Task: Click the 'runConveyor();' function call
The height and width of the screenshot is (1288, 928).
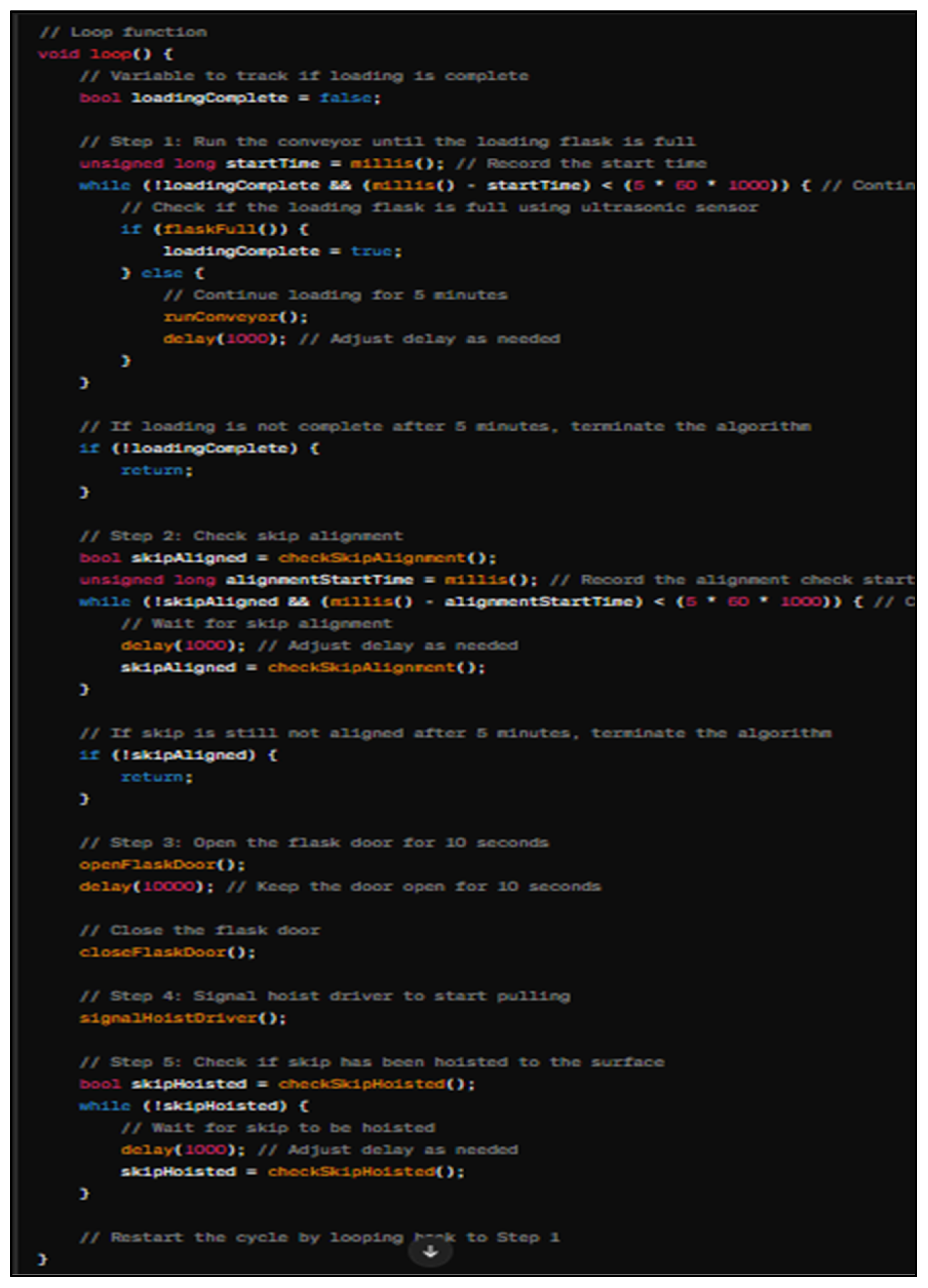Action: (235, 316)
